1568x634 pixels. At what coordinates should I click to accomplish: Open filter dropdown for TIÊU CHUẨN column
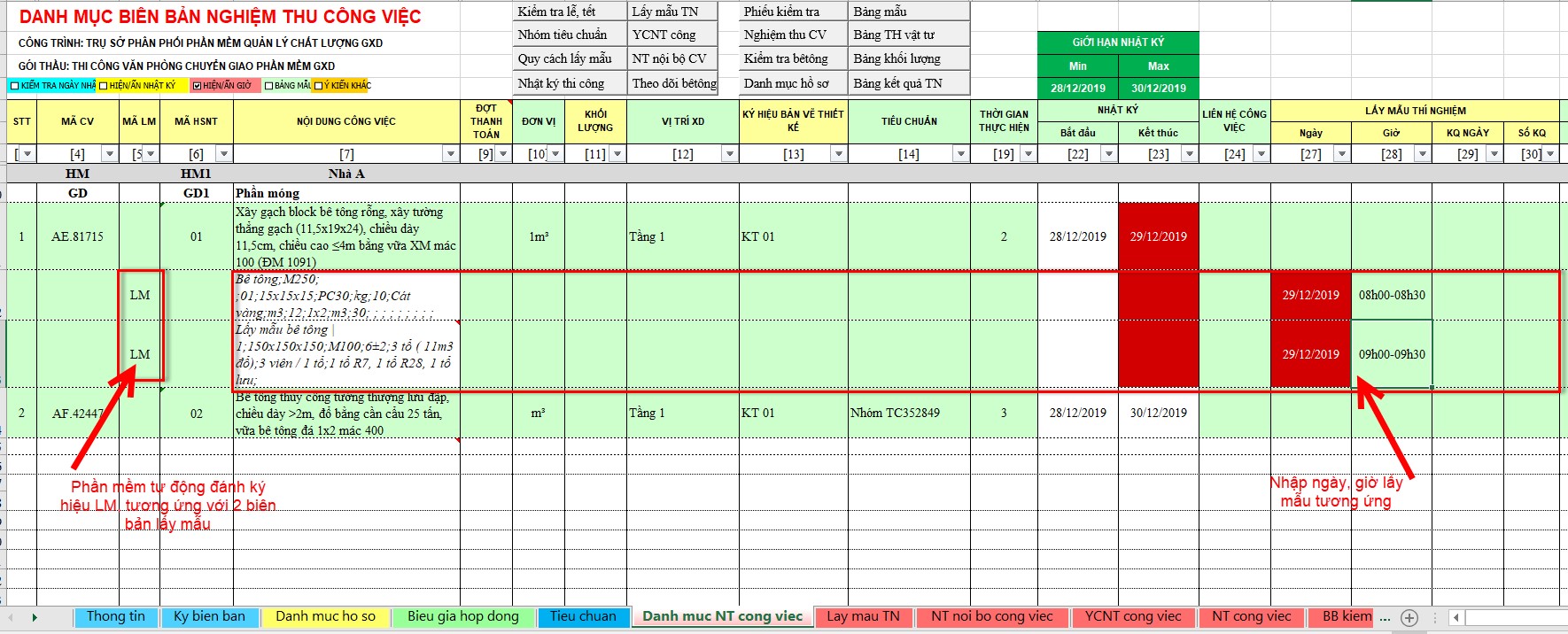960,154
